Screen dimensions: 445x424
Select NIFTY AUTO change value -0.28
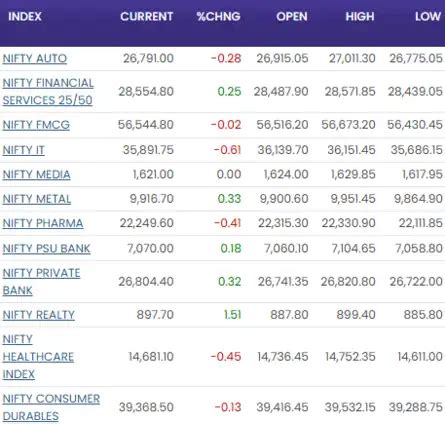226,58
